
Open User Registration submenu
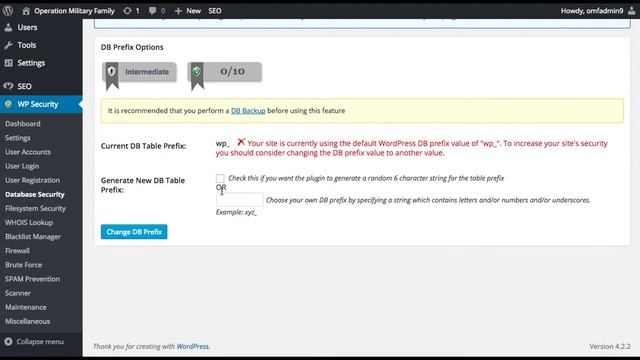tap(32, 180)
